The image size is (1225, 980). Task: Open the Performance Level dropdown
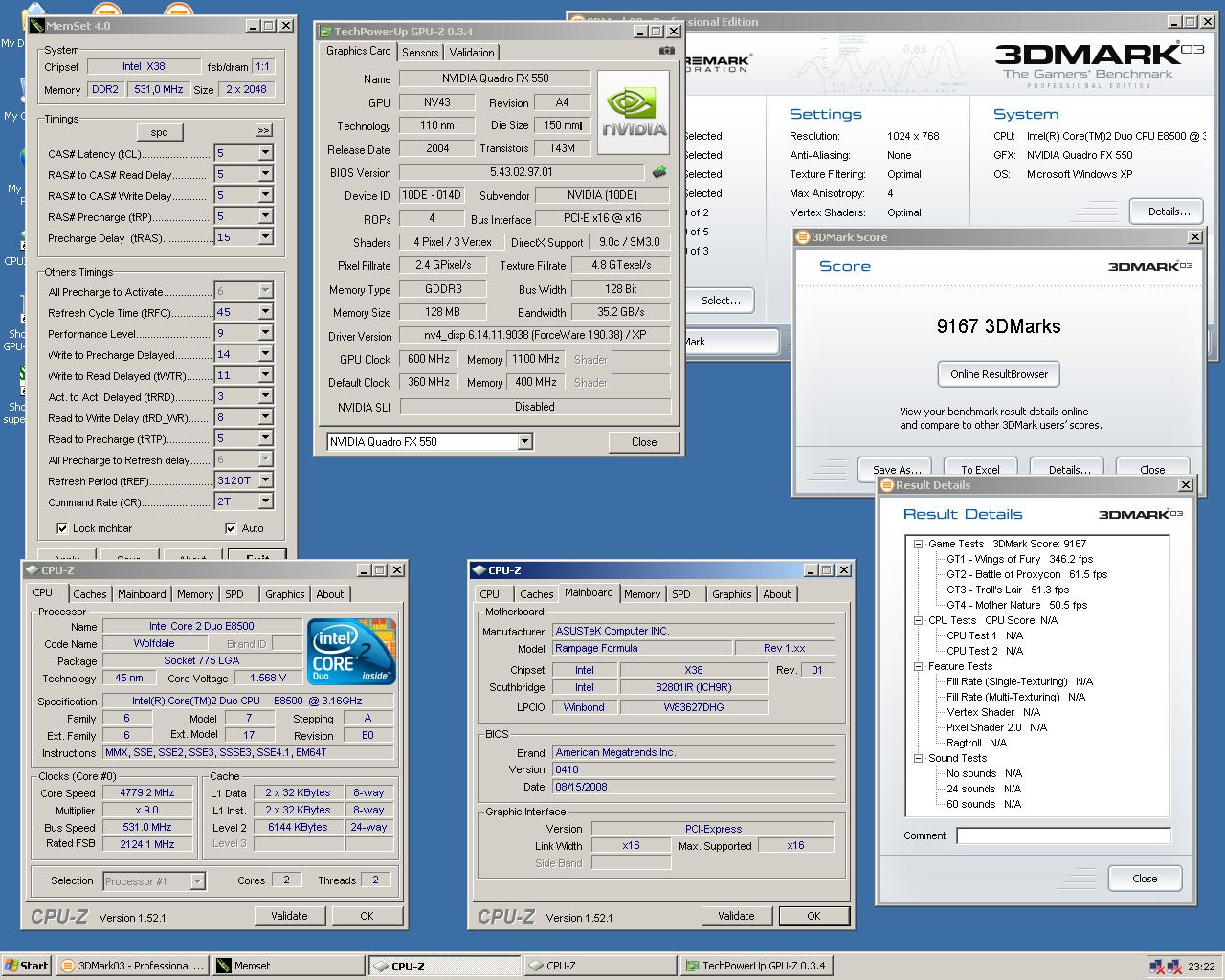coord(265,333)
